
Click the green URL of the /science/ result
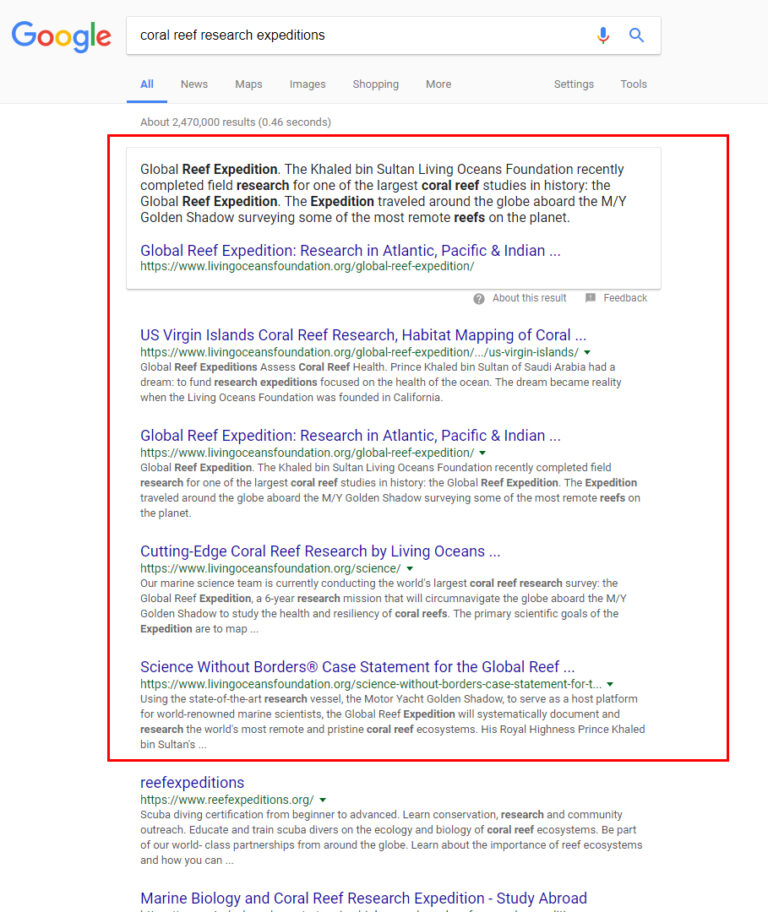270,569
